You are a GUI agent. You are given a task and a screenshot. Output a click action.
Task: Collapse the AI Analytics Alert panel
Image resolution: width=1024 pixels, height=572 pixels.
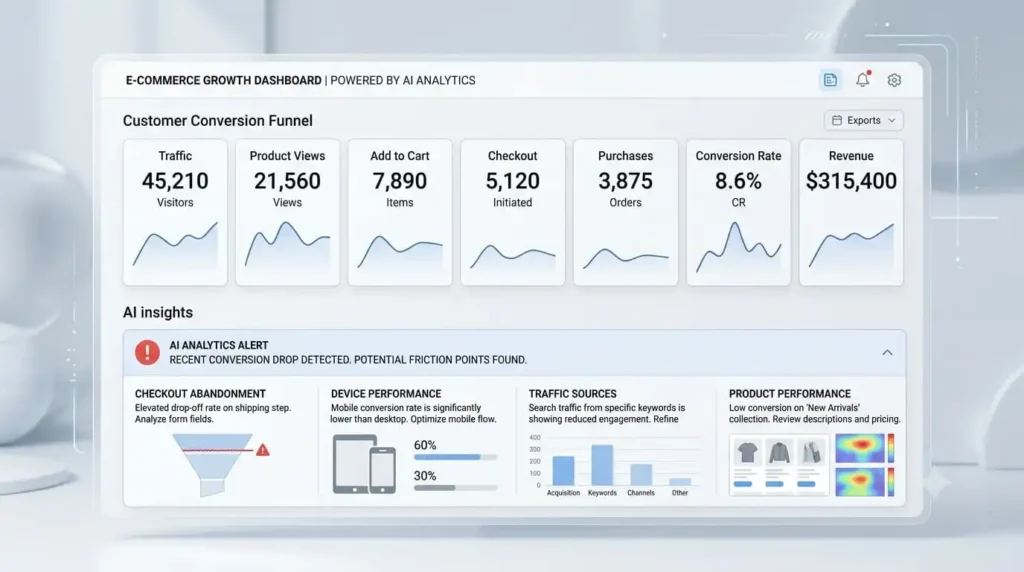point(887,353)
